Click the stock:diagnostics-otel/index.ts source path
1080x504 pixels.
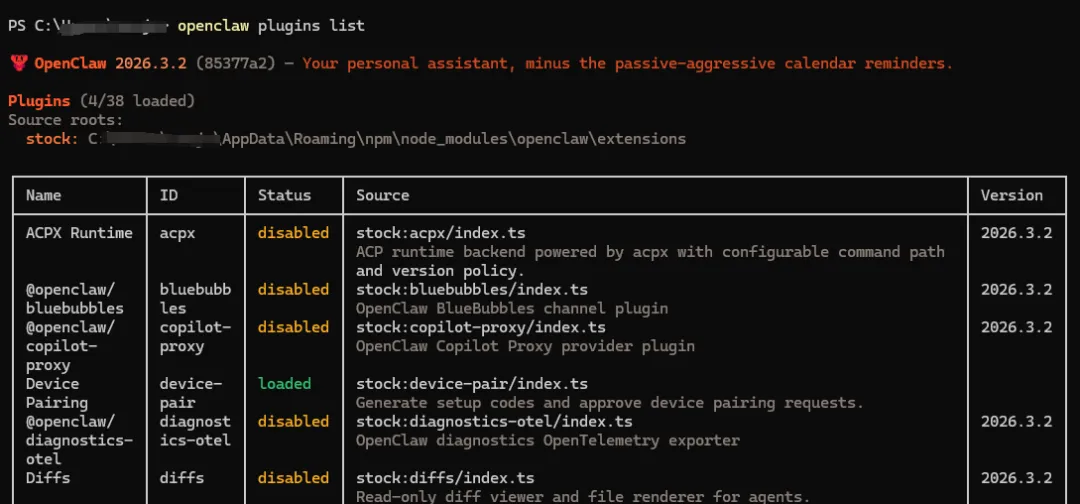click(494, 422)
